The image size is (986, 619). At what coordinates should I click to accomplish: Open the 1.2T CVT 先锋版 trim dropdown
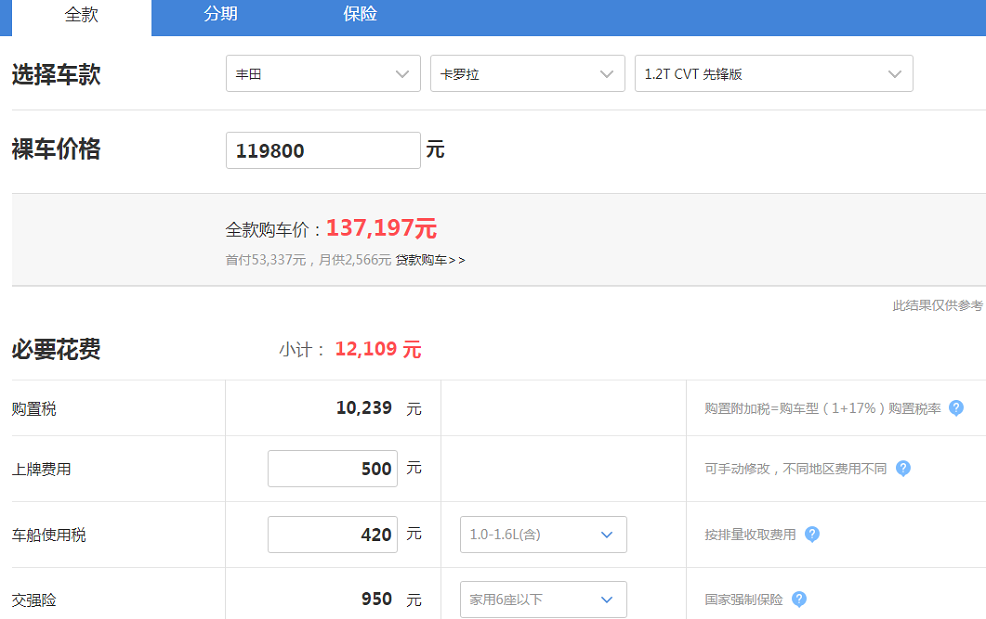tap(773, 74)
